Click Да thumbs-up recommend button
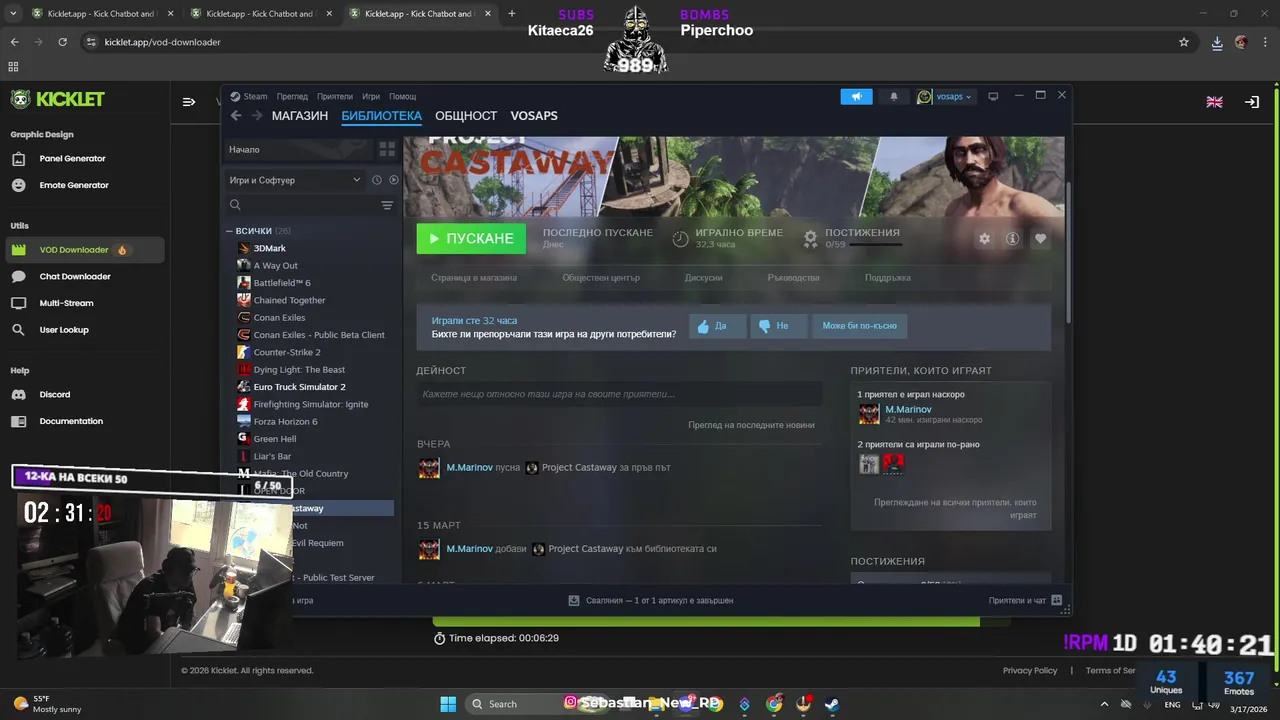 (717, 326)
